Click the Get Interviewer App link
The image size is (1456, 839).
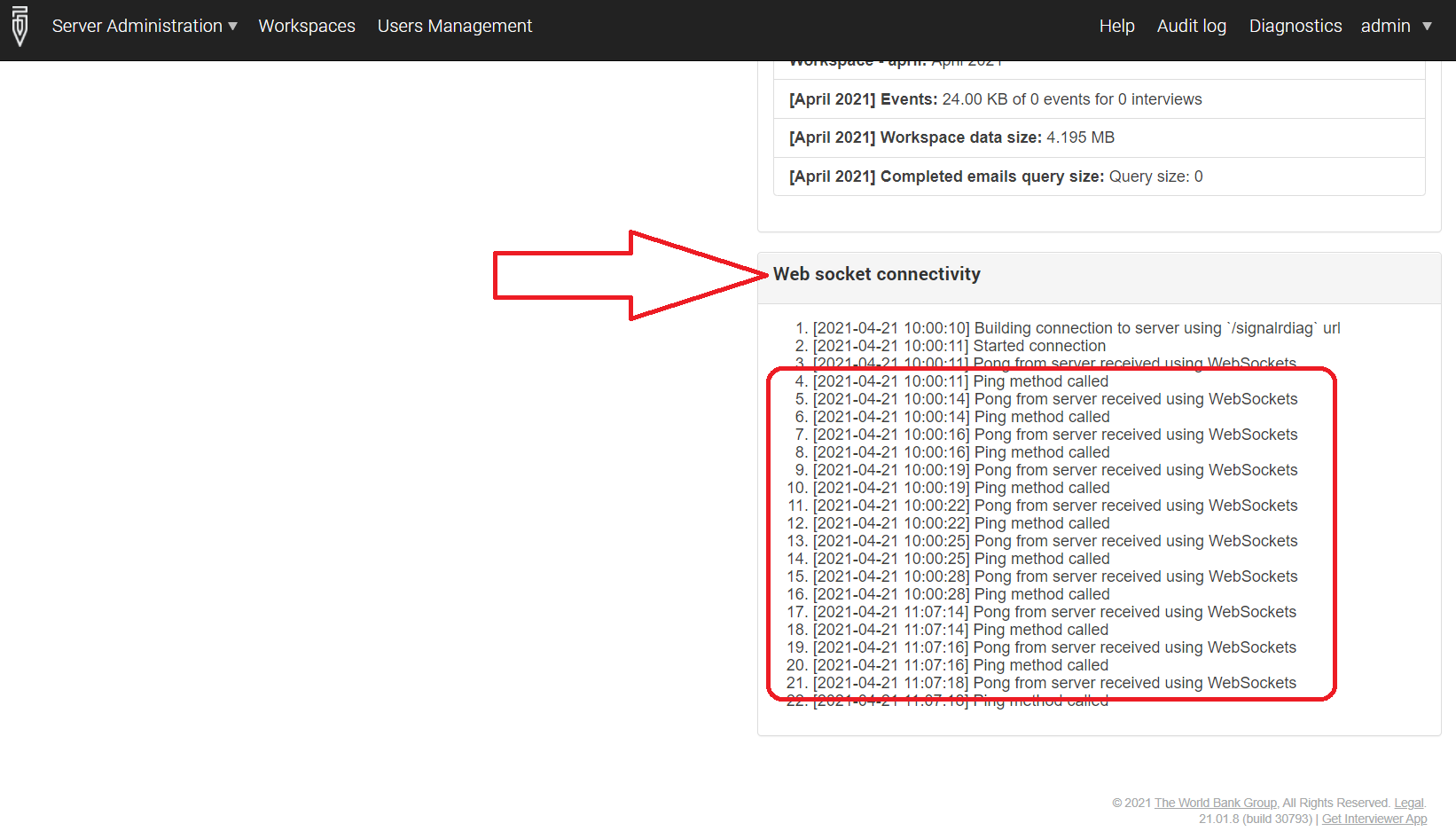(x=1374, y=819)
